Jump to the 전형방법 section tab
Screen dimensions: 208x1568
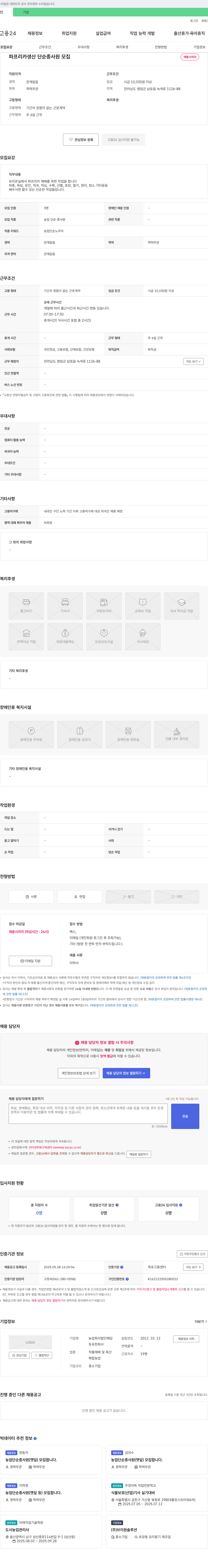click(x=161, y=47)
